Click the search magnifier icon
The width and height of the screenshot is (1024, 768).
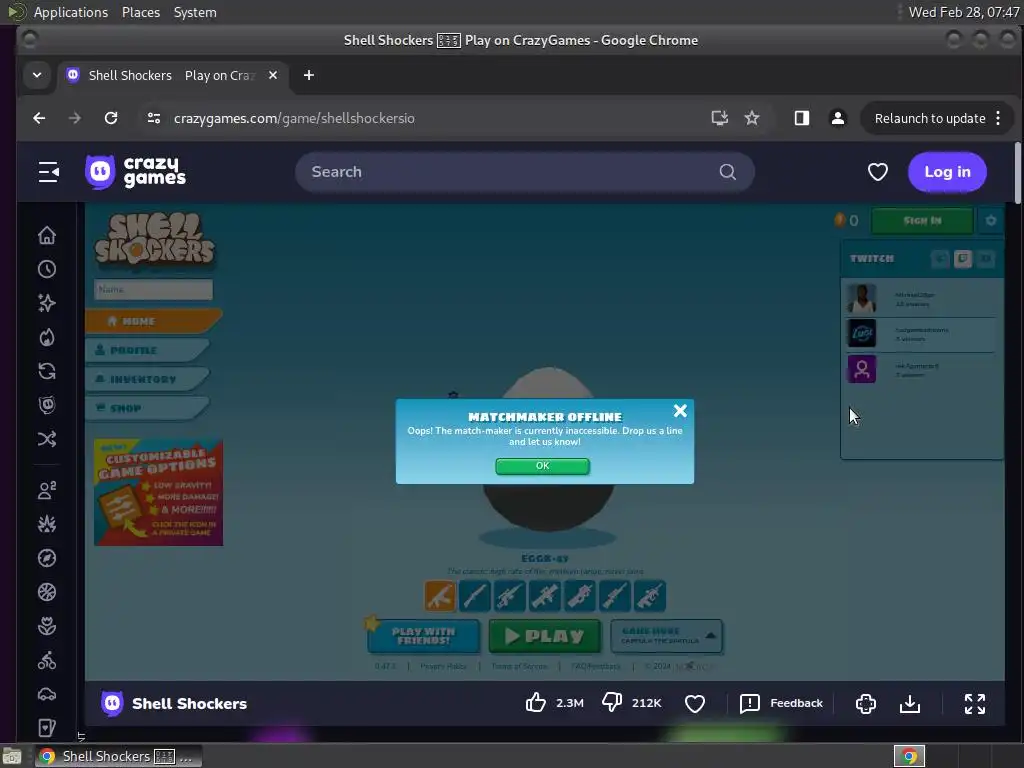[x=728, y=172]
